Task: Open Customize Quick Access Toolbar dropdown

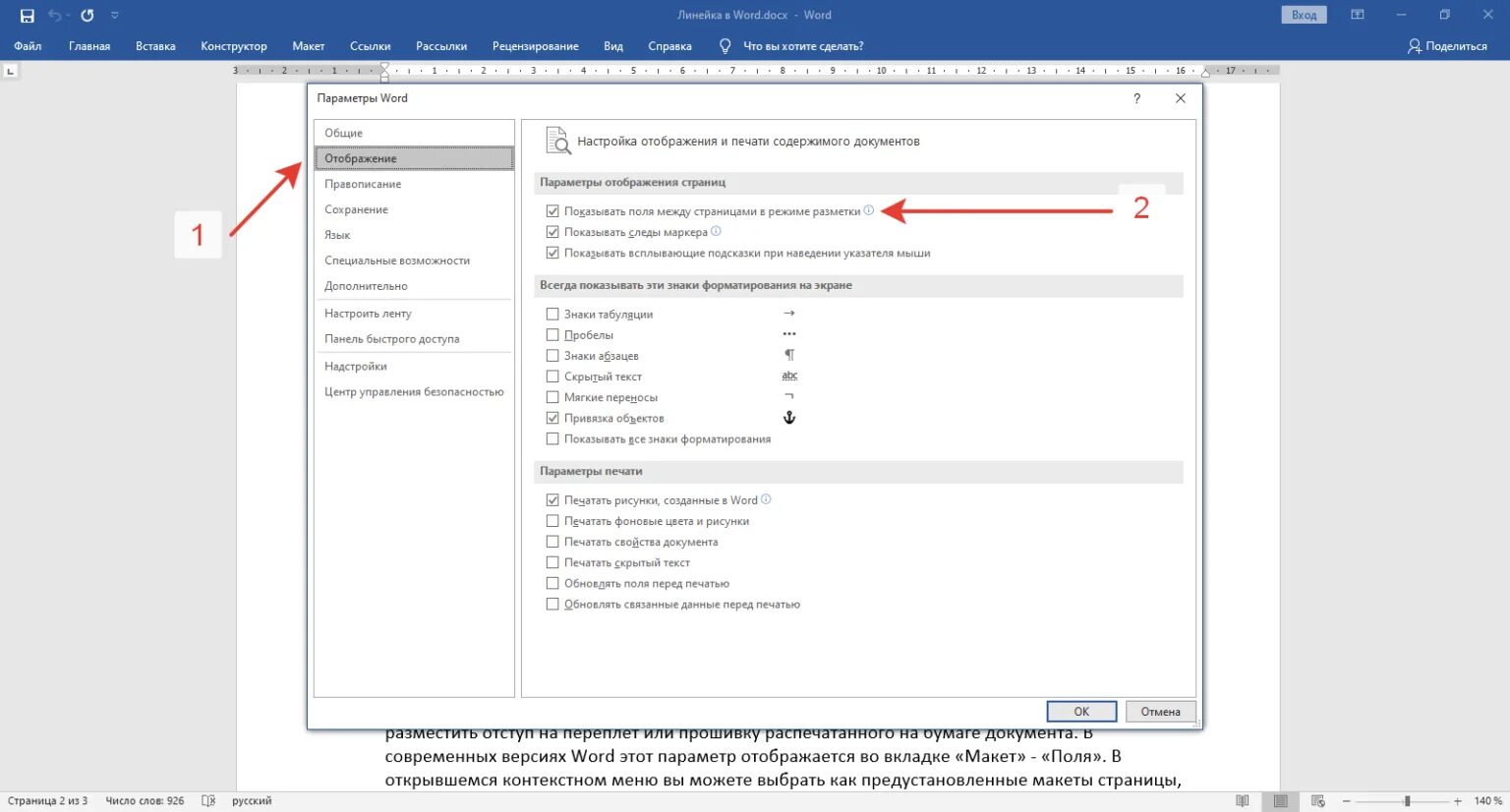Action: (115, 16)
